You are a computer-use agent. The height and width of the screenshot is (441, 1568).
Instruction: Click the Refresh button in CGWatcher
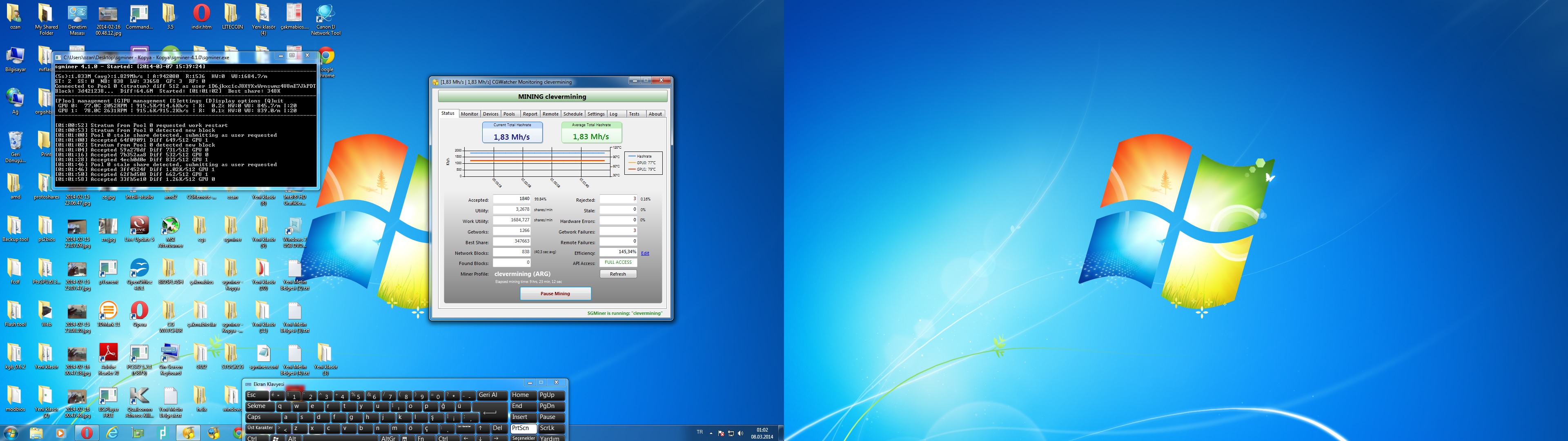click(618, 274)
